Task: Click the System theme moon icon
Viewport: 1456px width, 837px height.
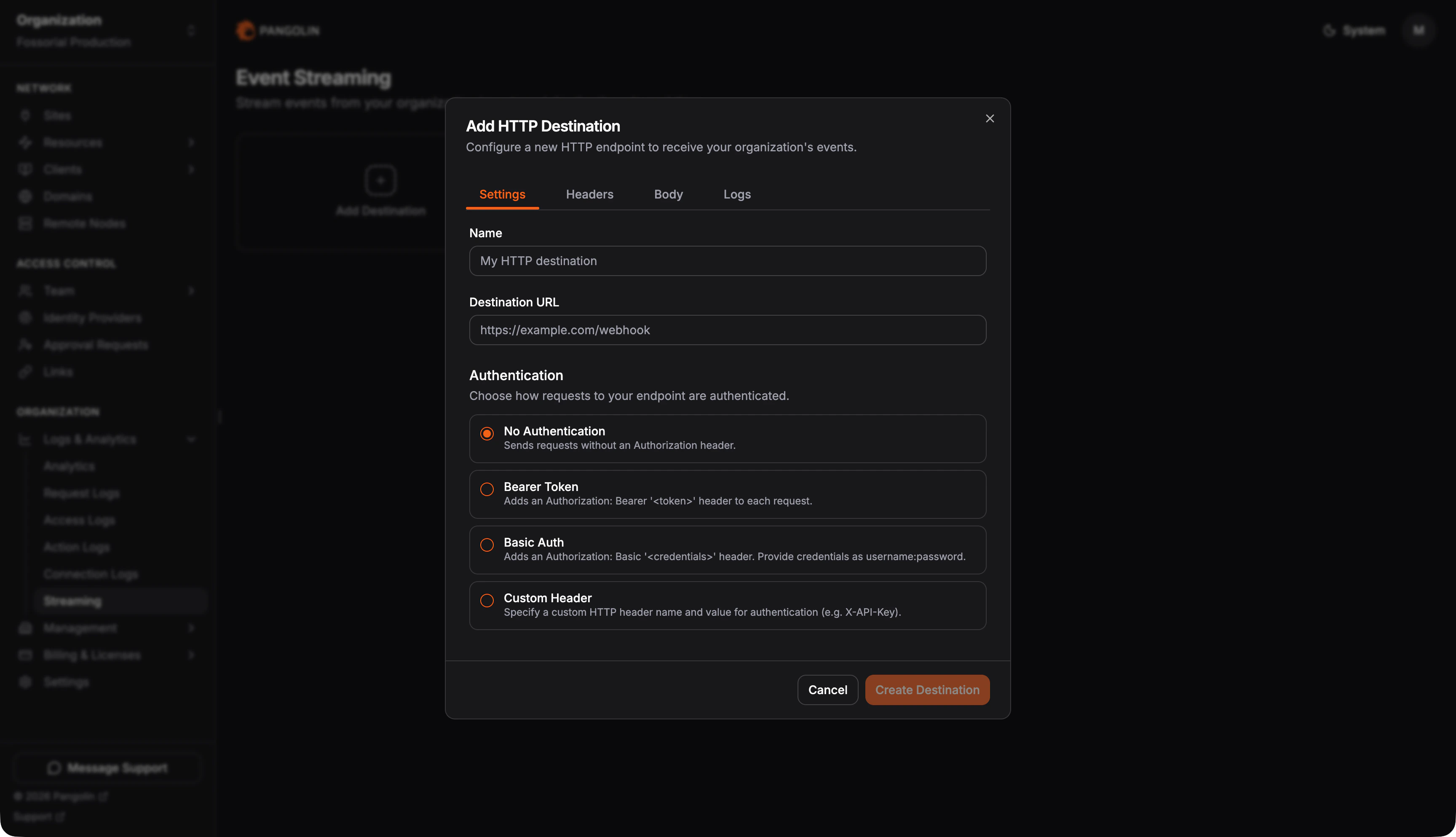Action: tap(1329, 30)
